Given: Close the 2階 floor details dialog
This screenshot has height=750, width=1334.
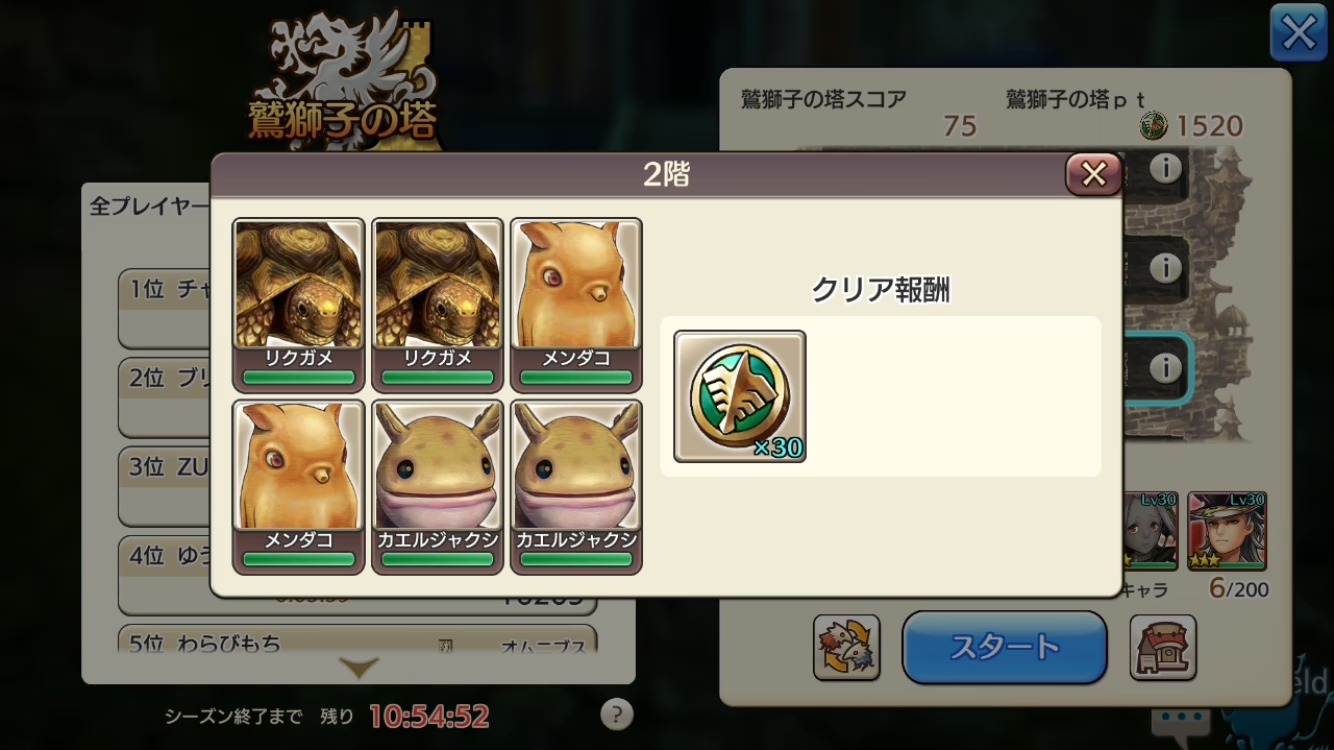Looking at the screenshot, I should tap(1093, 175).
